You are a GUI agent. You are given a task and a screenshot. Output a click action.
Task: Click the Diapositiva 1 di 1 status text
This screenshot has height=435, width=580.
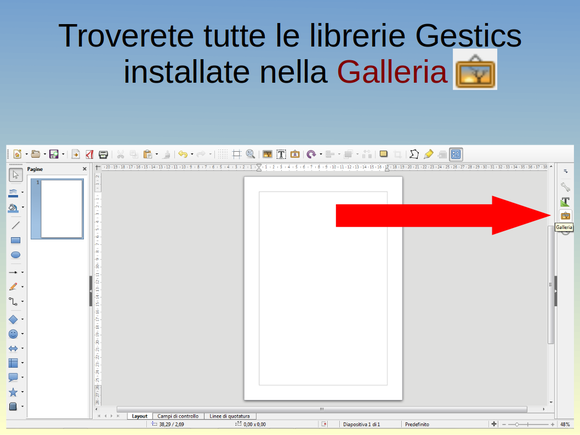[361, 424]
